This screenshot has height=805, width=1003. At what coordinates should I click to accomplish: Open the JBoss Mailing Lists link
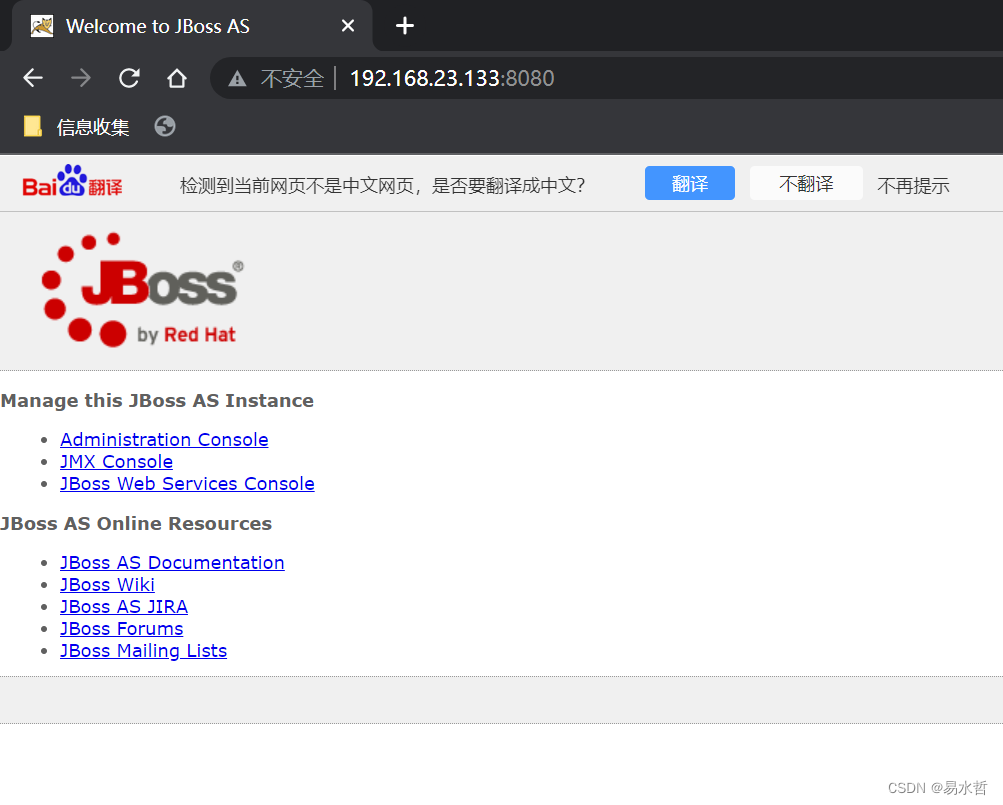point(143,650)
